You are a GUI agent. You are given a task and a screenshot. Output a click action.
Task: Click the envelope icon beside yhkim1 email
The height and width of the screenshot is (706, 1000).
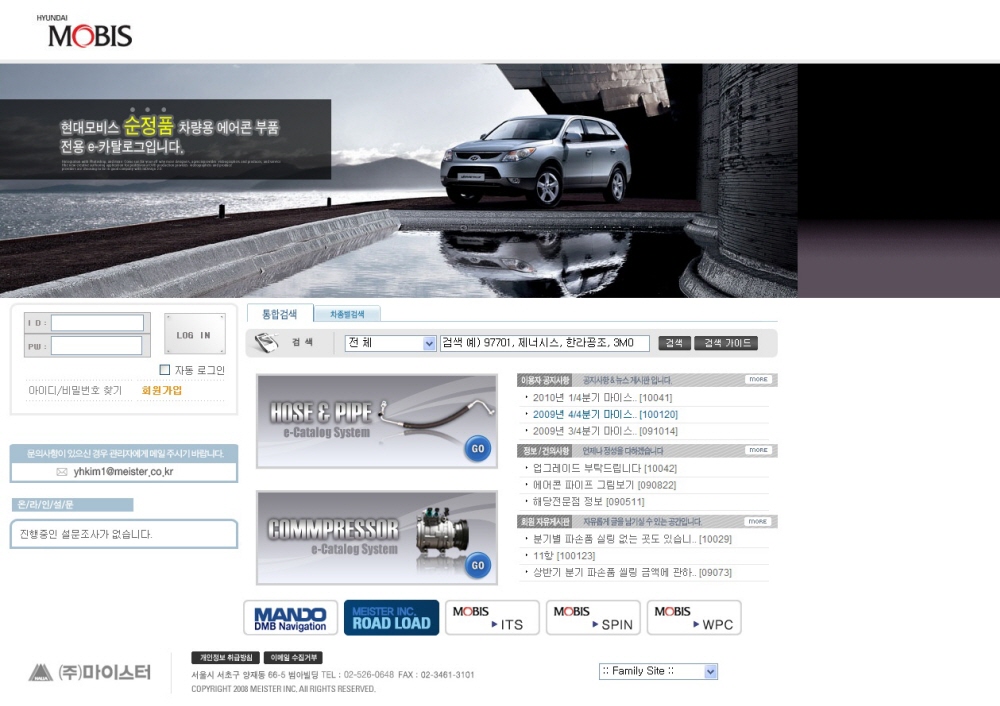[x=62, y=472]
